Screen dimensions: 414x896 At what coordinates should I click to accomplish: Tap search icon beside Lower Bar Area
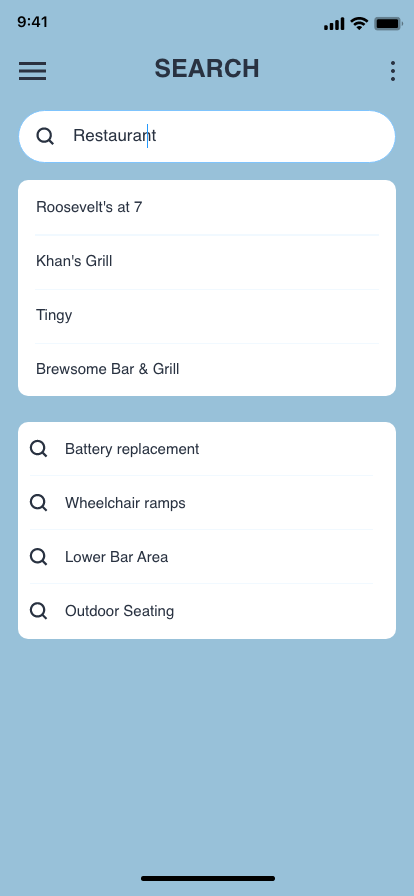(38, 557)
